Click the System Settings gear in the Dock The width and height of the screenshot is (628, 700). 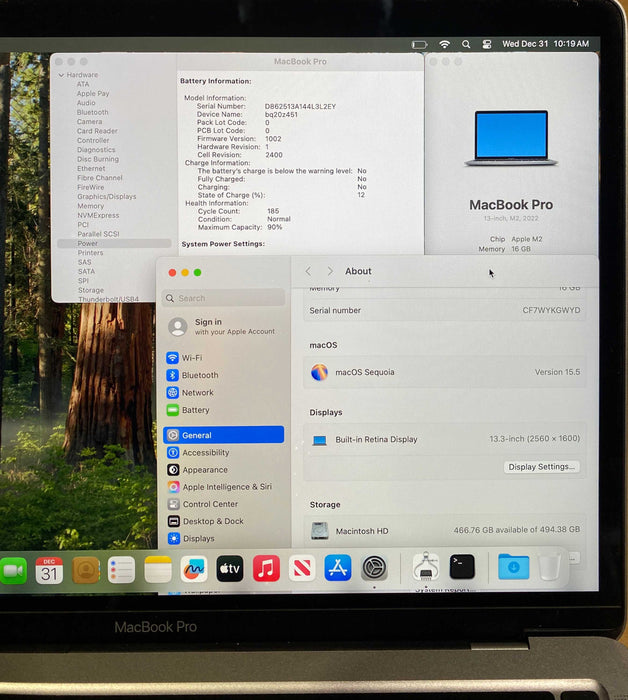pos(374,568)
